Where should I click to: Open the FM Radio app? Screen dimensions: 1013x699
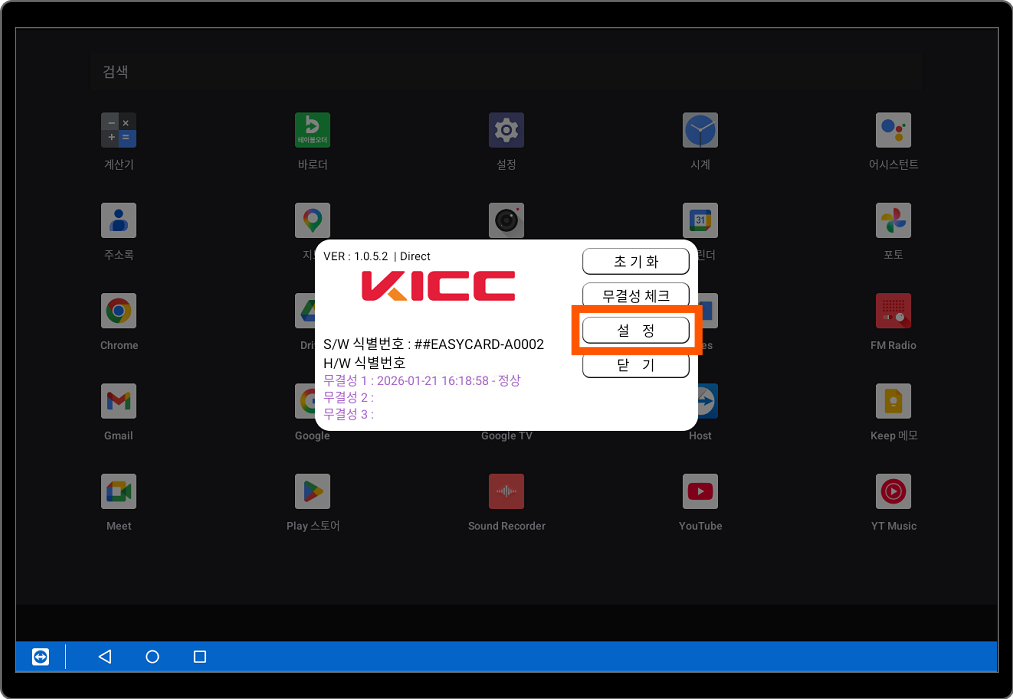(893, 311)
